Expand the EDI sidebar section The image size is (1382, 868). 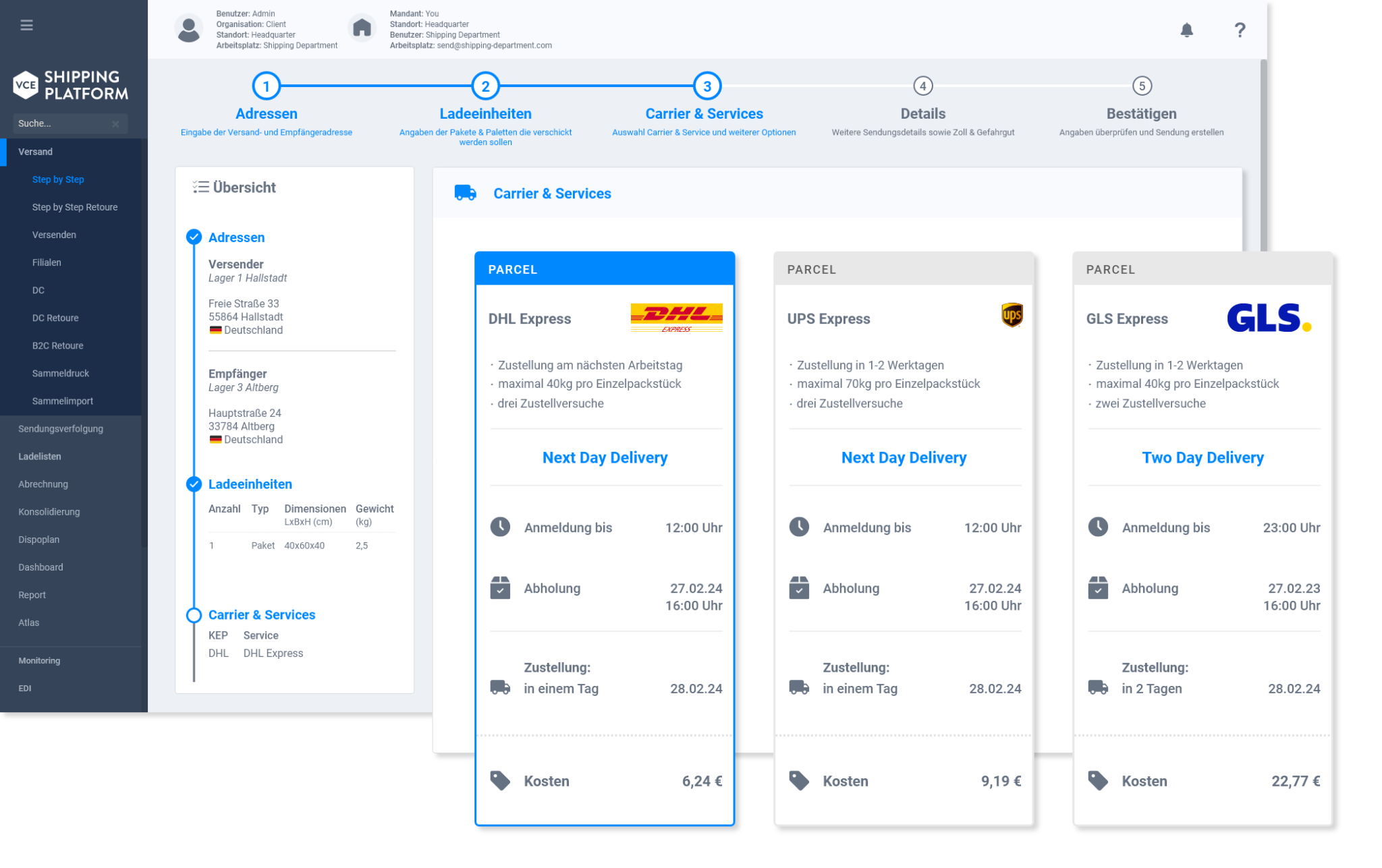25,688
